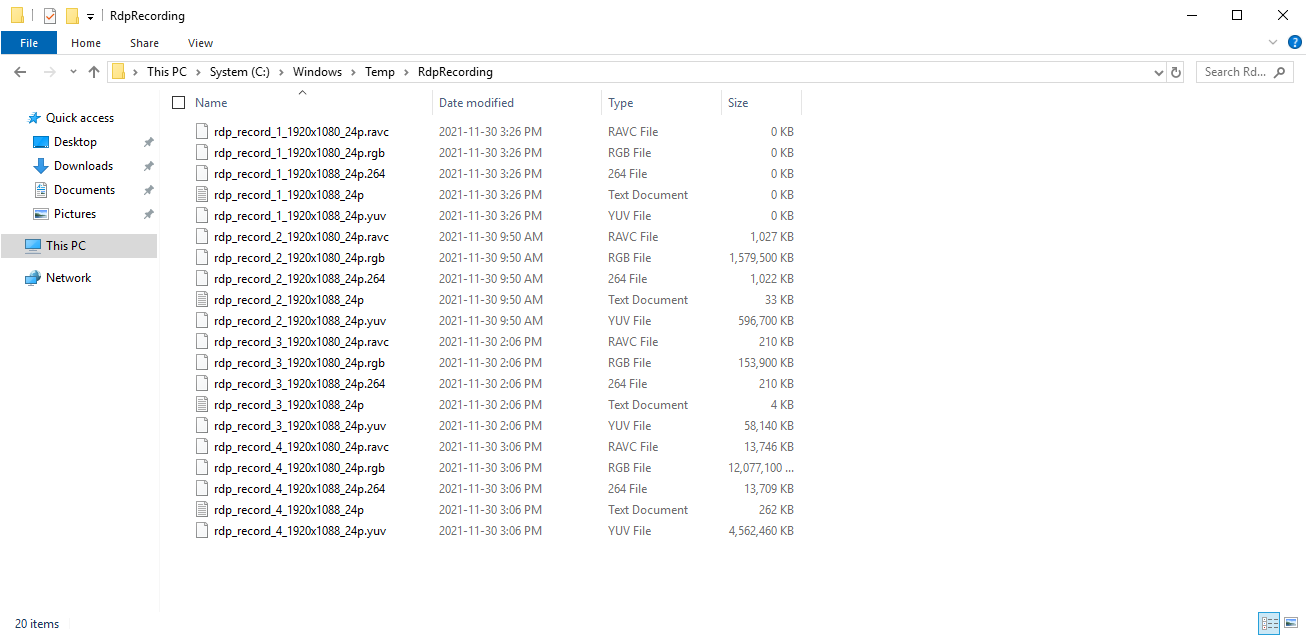This screenshot has height=636, width=1307.
Task: Create a new folder using the Quick Access icon
Action: 72,15
